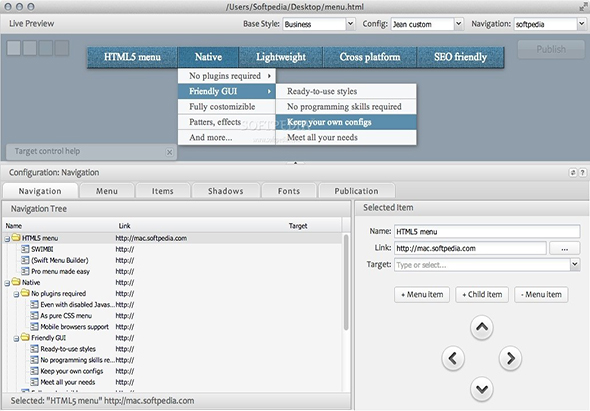
Task: Open the Base Style dropdown
Action: (x=350, y=24)
